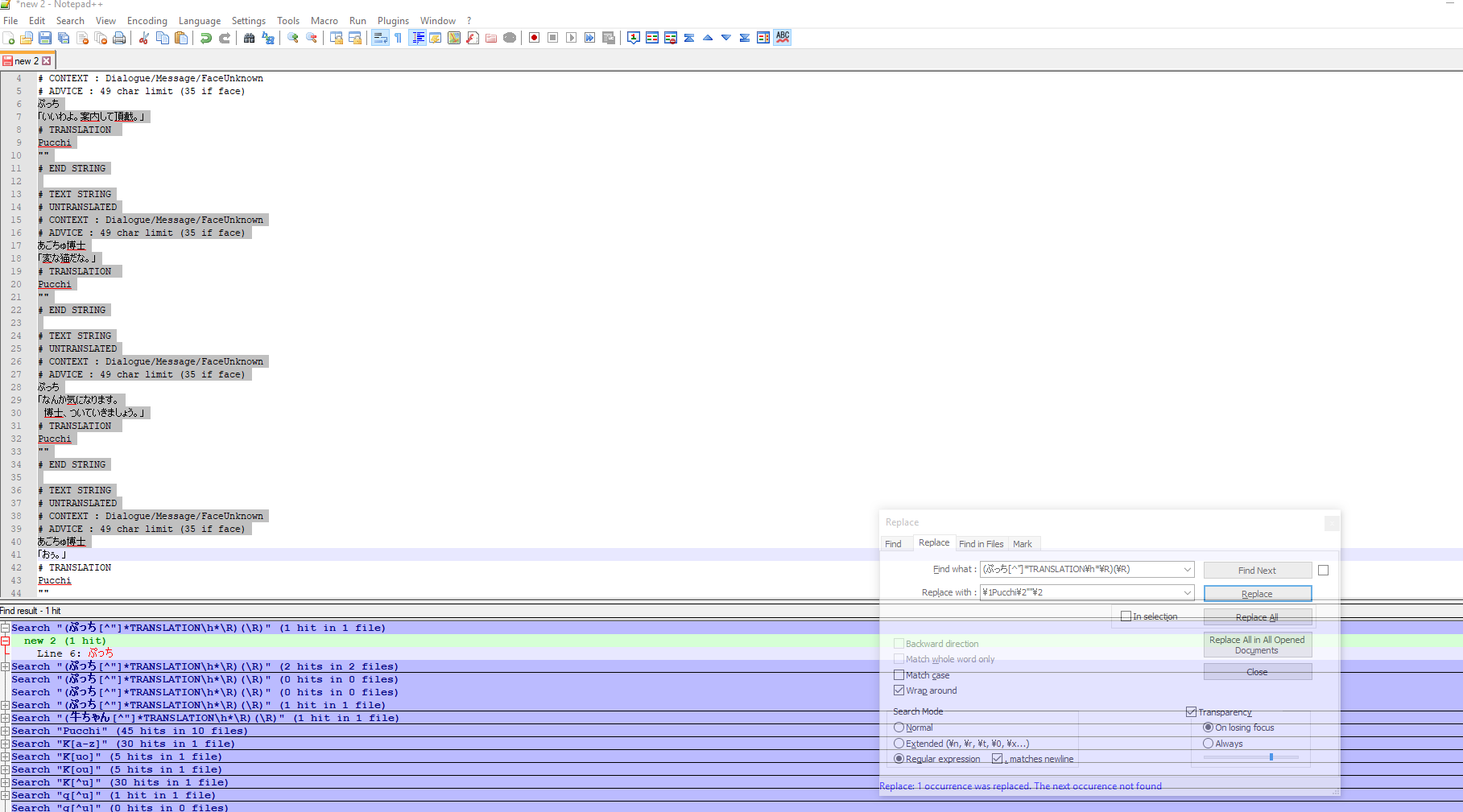Screen dimensions: 1463x812
Task: Select On losing focus transparency option
Action: pos(1208,728)
